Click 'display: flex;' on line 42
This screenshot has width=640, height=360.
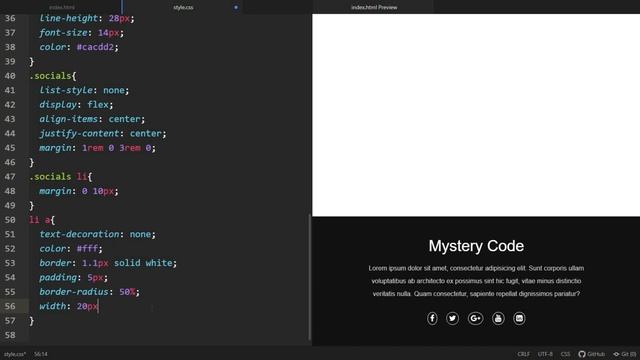[76, 104]
